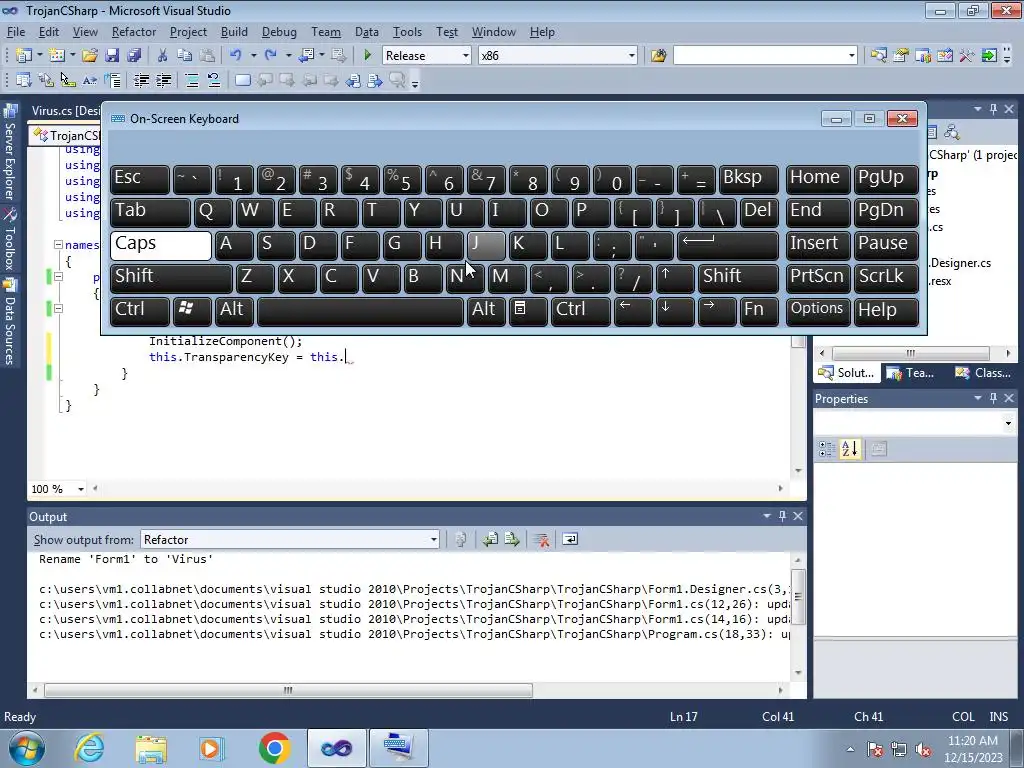
Task: Open Solution Explorer from the toolbar icon
Action: click(878, 56)
